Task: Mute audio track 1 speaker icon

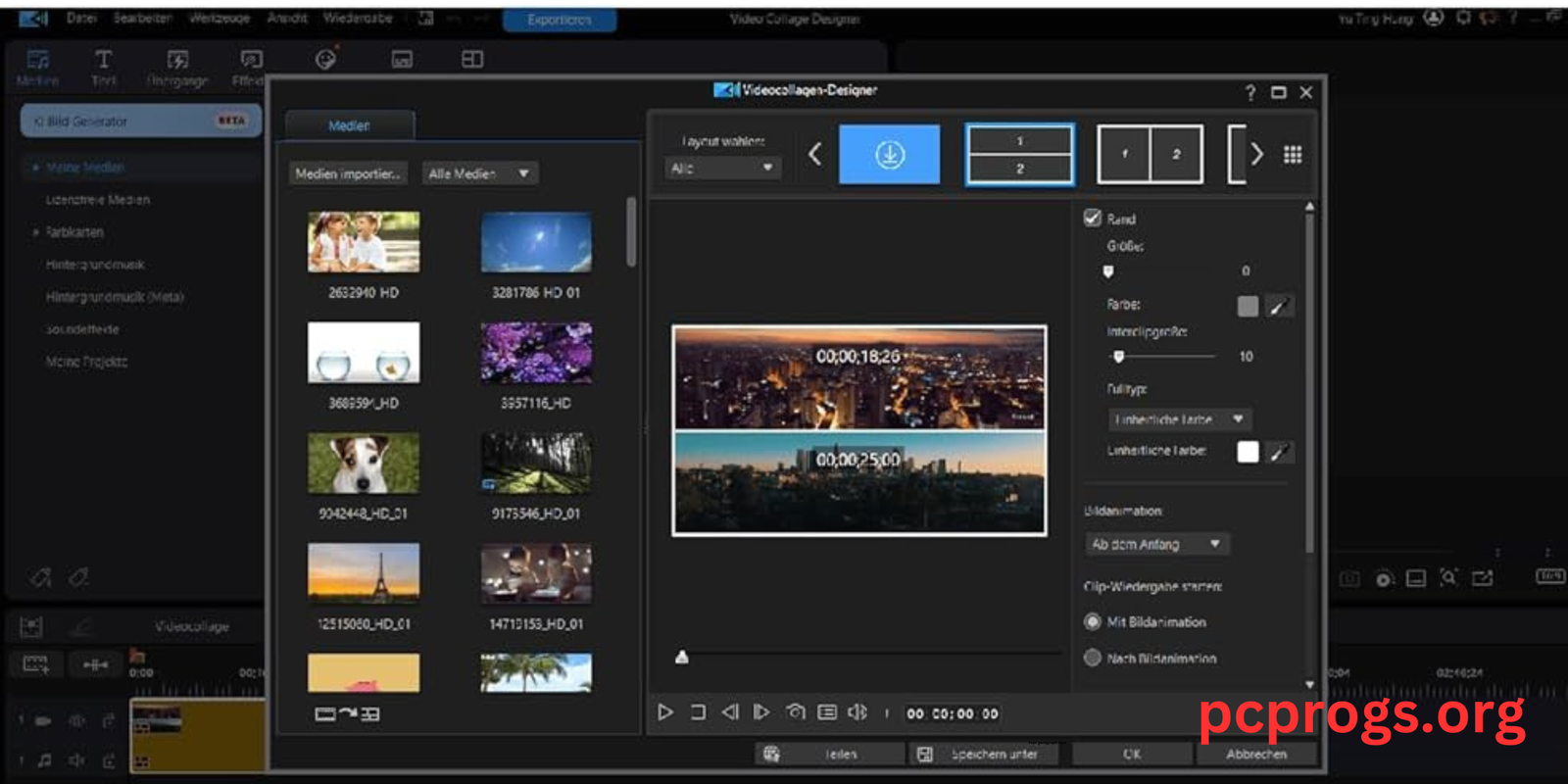Action: 76,760
